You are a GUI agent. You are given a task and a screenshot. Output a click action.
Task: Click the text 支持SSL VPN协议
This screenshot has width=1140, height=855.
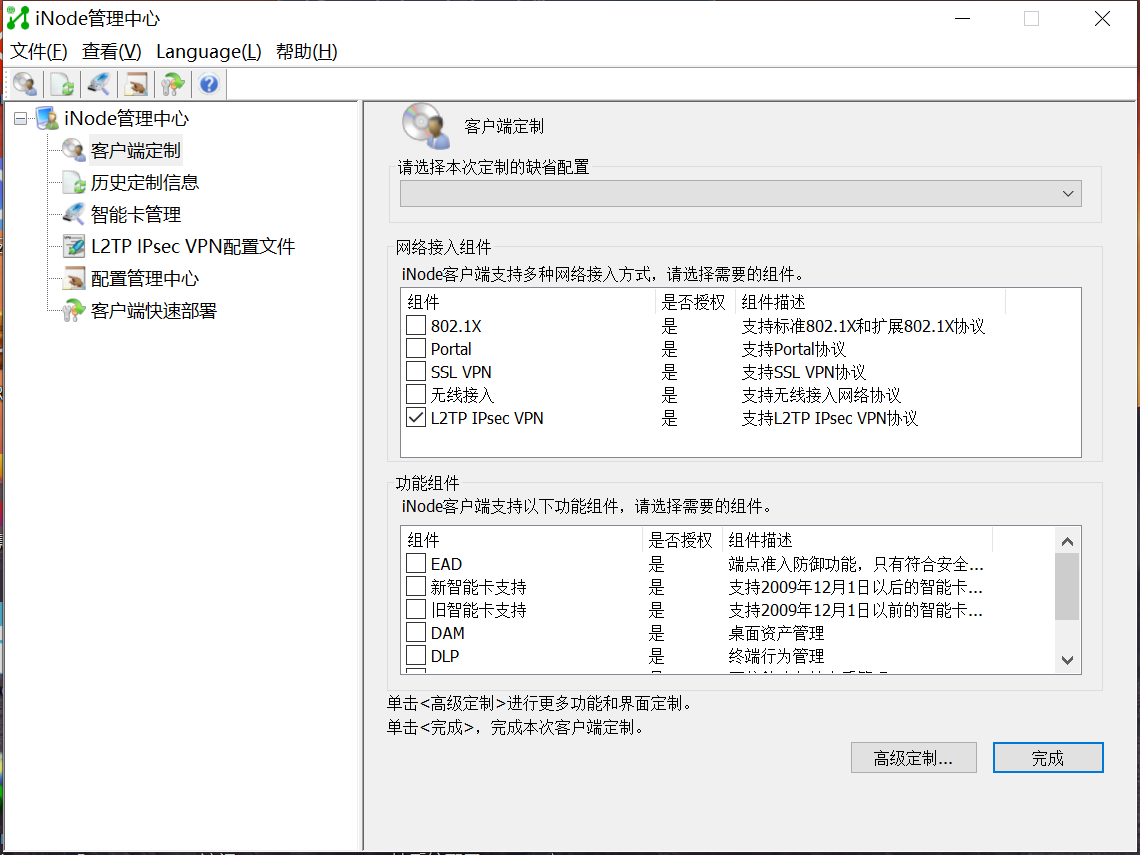[x=803, y=372]
